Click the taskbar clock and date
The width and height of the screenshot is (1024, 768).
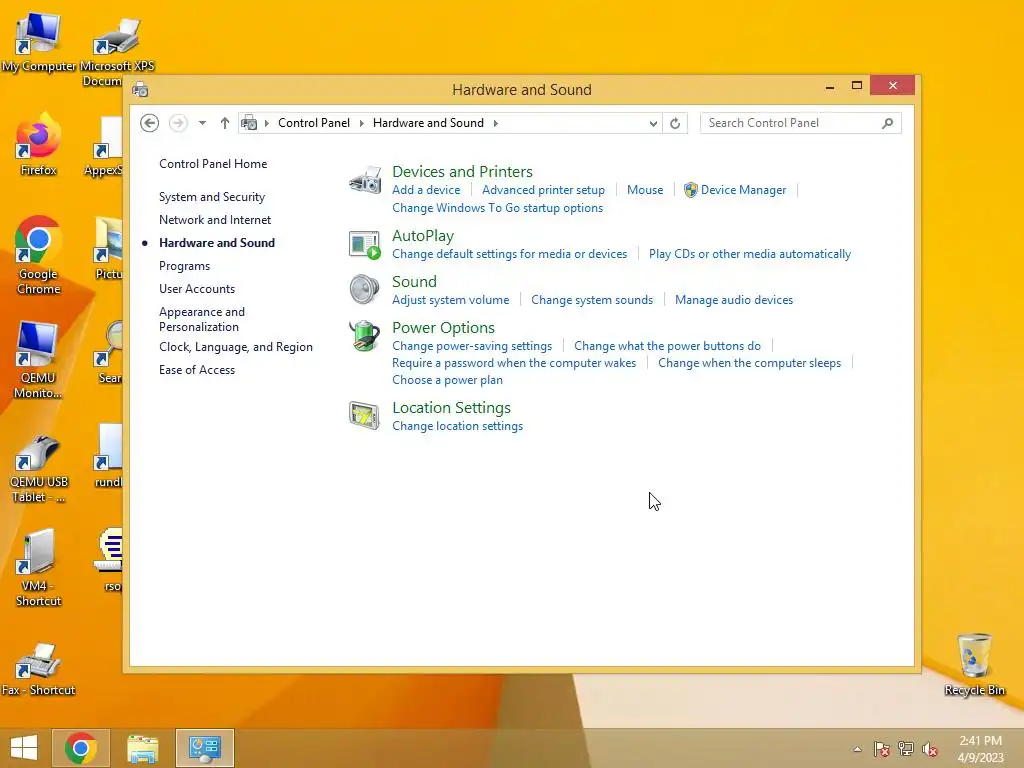tap(980, 749)
